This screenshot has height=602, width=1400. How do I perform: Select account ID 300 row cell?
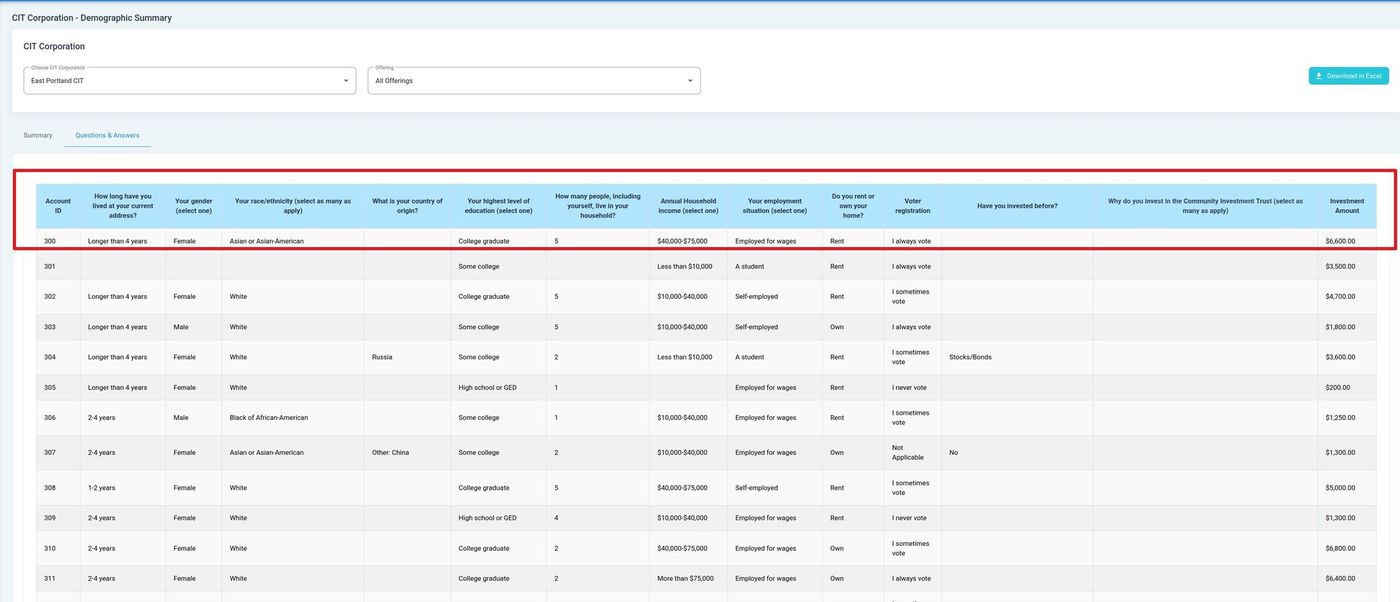coord(50,241)
